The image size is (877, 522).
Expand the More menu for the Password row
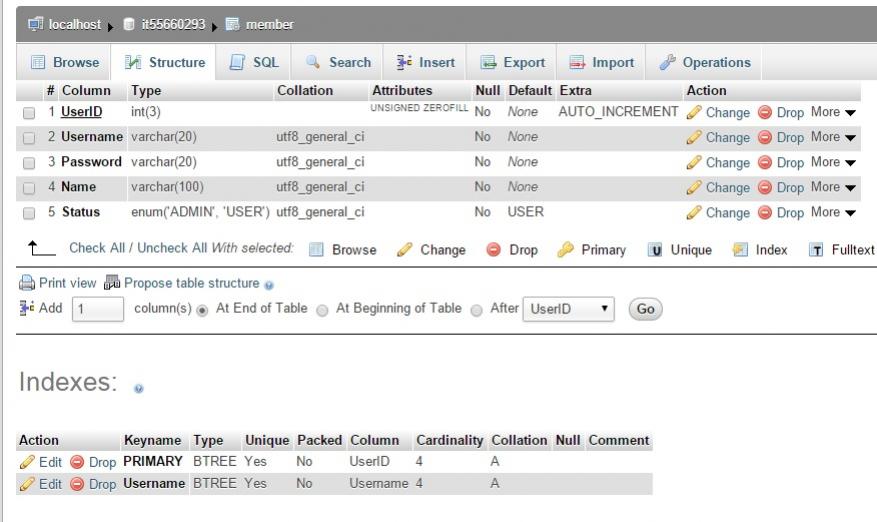click(x=833, y=162)
